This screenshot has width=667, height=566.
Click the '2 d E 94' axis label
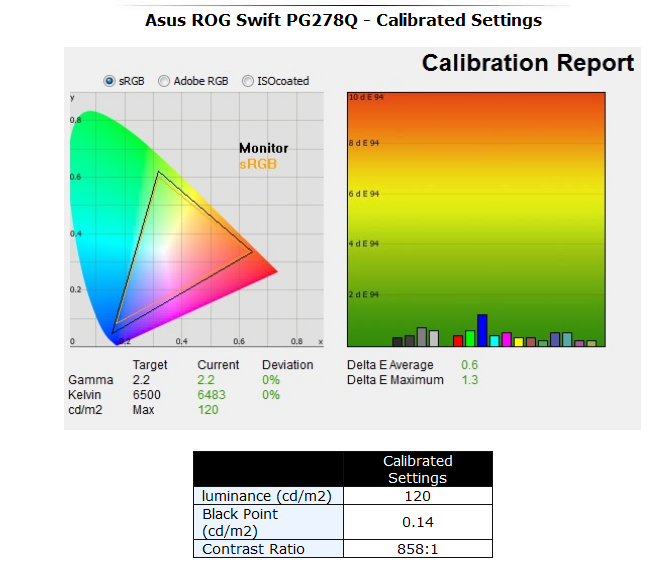[x=364, y=294]
